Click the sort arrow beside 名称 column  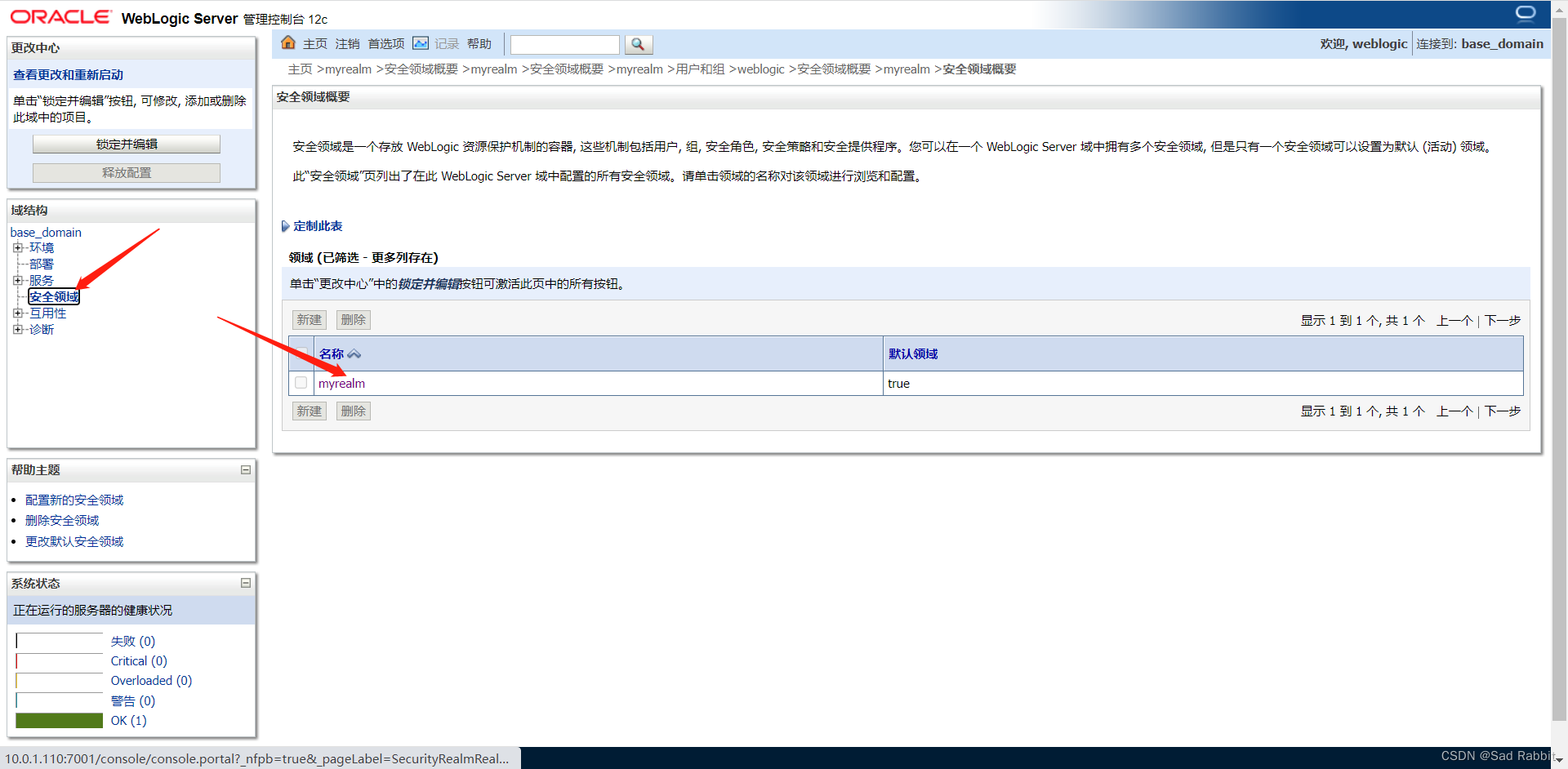coord(354,354)
